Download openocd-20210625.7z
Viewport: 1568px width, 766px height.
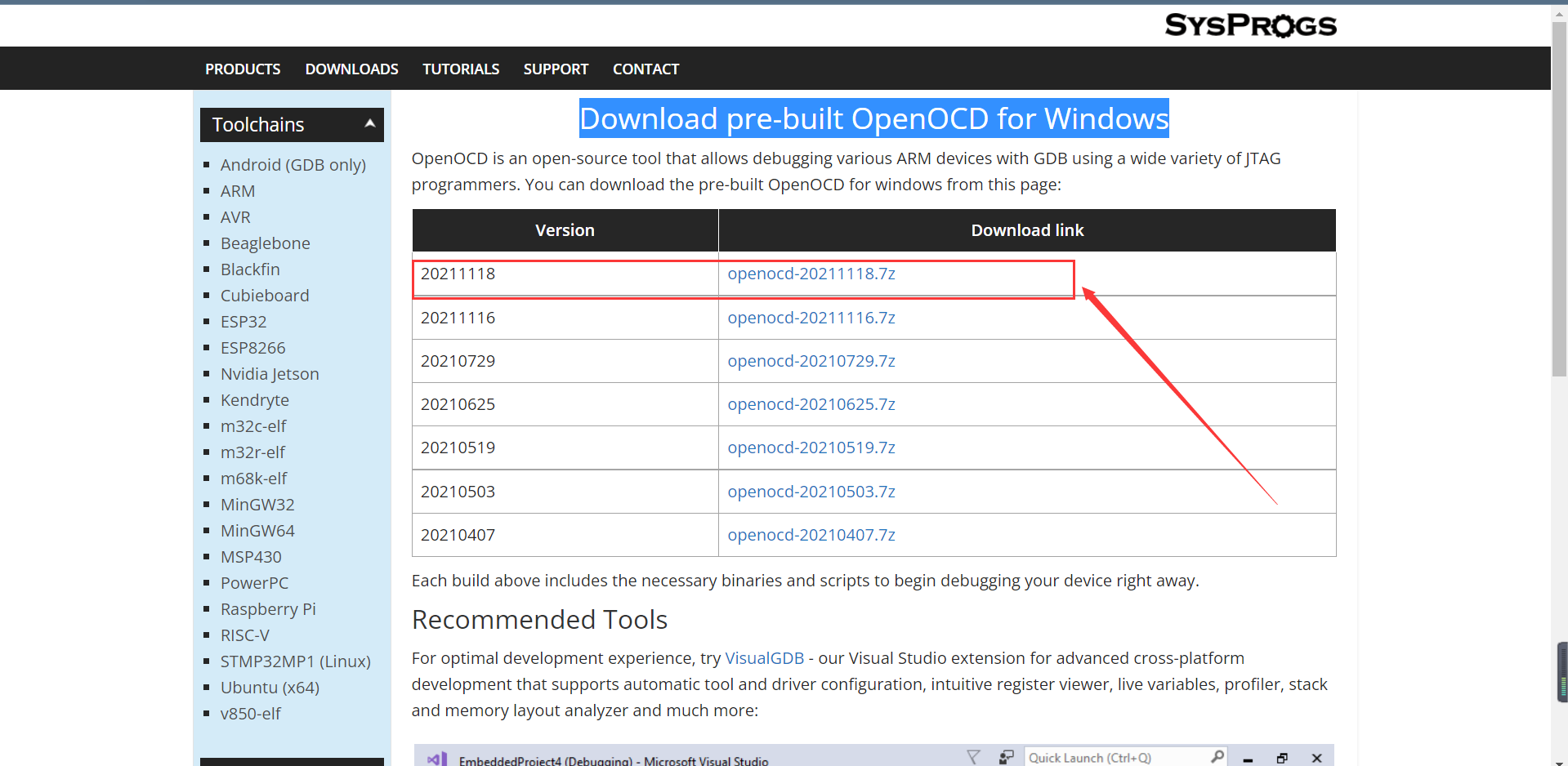point(811,404)
